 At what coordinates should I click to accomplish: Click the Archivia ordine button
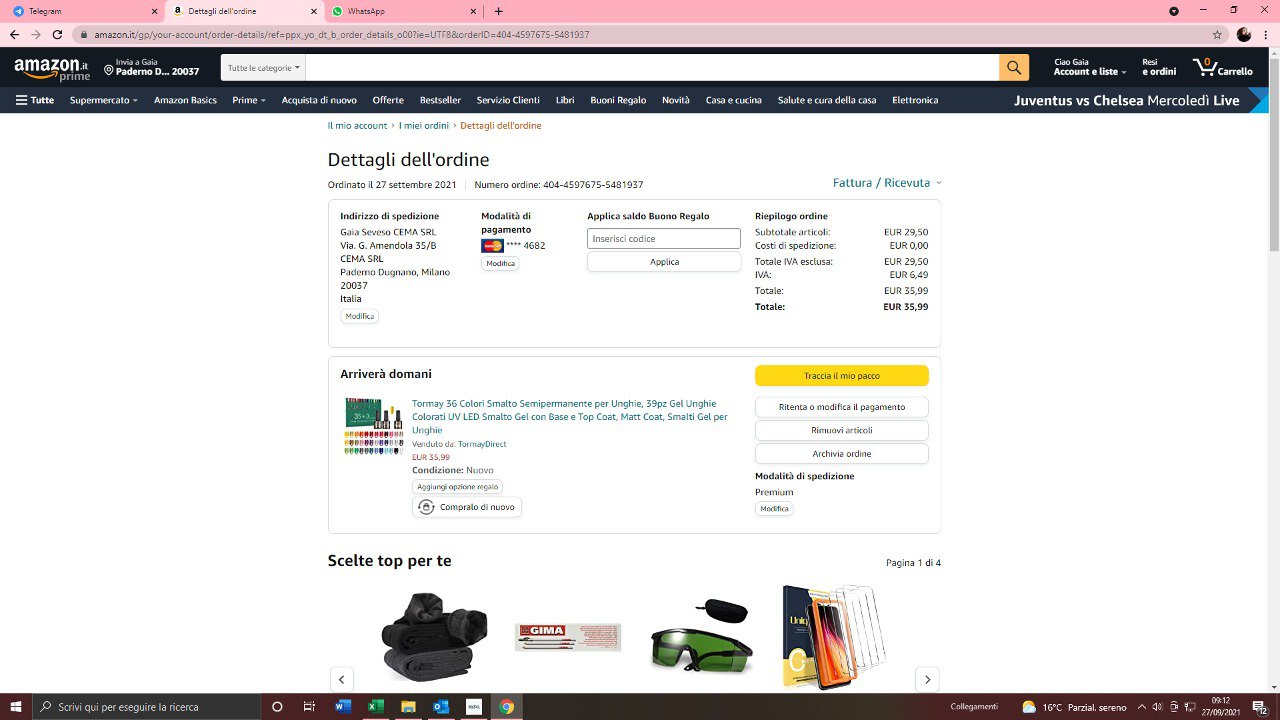coord(842,454)
